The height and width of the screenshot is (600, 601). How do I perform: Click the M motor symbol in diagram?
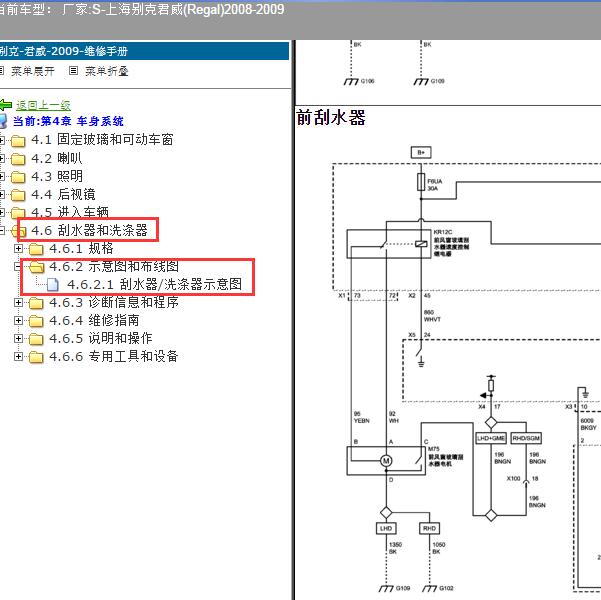[386, 461]
